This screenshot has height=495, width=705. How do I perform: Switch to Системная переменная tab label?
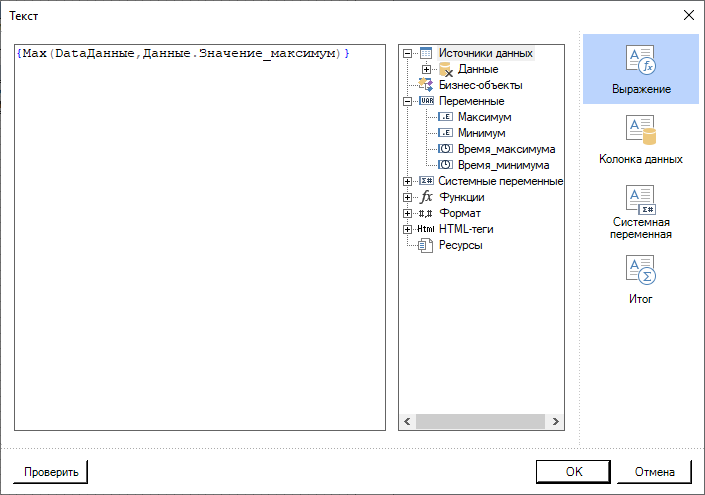641,228
